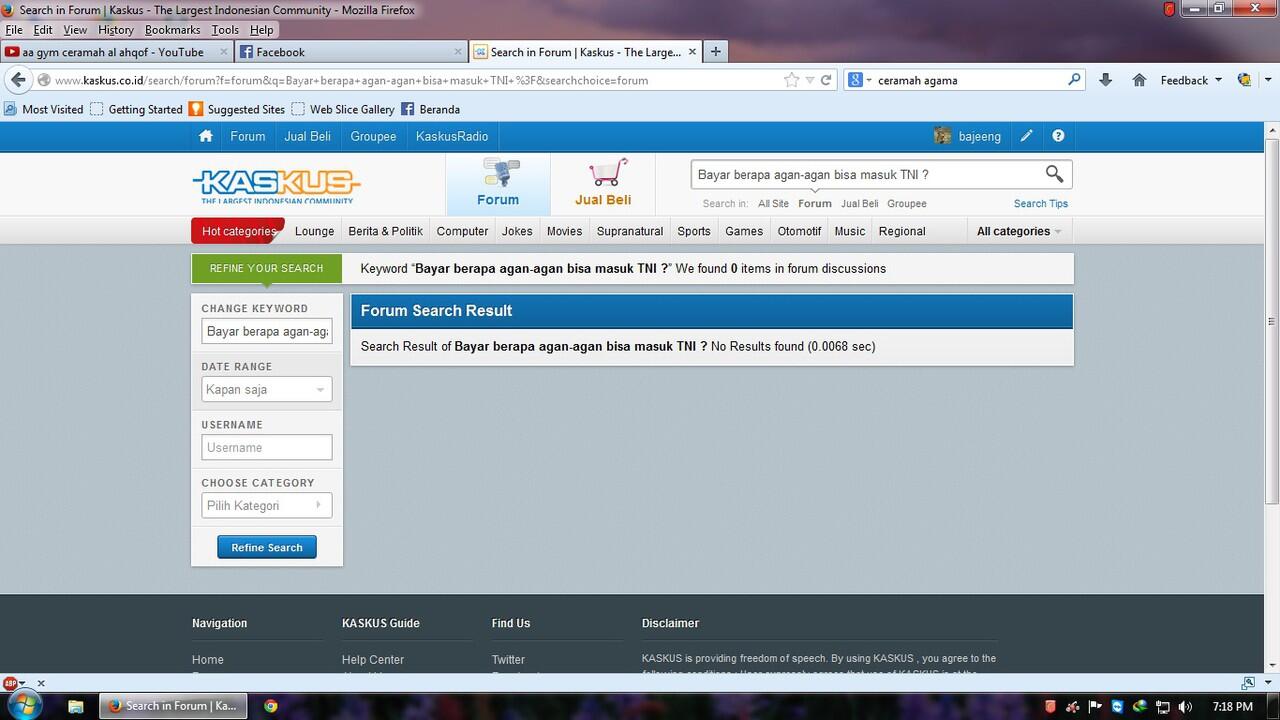Expand the Kapan saja date range dropdown
This screenshot has width=1280, height=720.
click(x=267, y=389)
